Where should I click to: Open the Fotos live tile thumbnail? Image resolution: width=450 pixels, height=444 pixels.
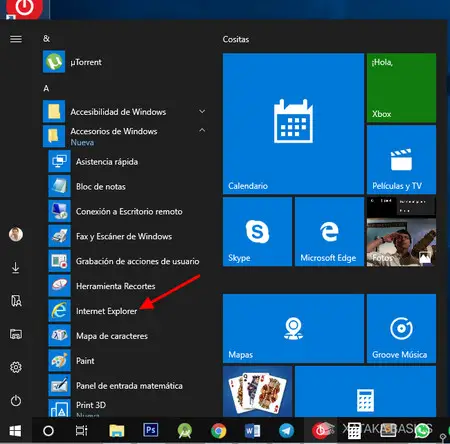tap(401, 232)
